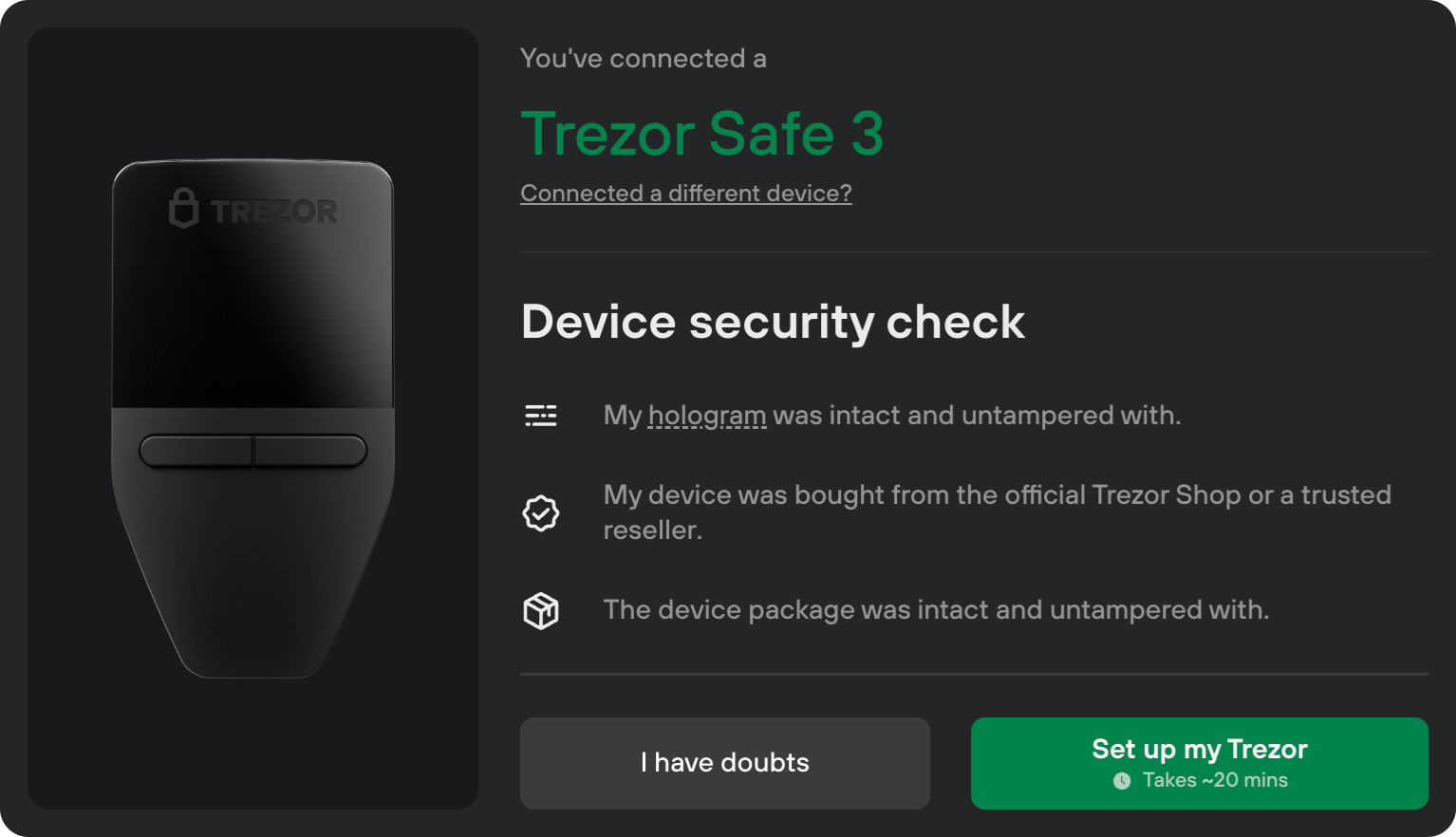Viewport: 1456px width, 837px height.
Task: Click the underlined "hologram" word
Action: coord(706,416)
